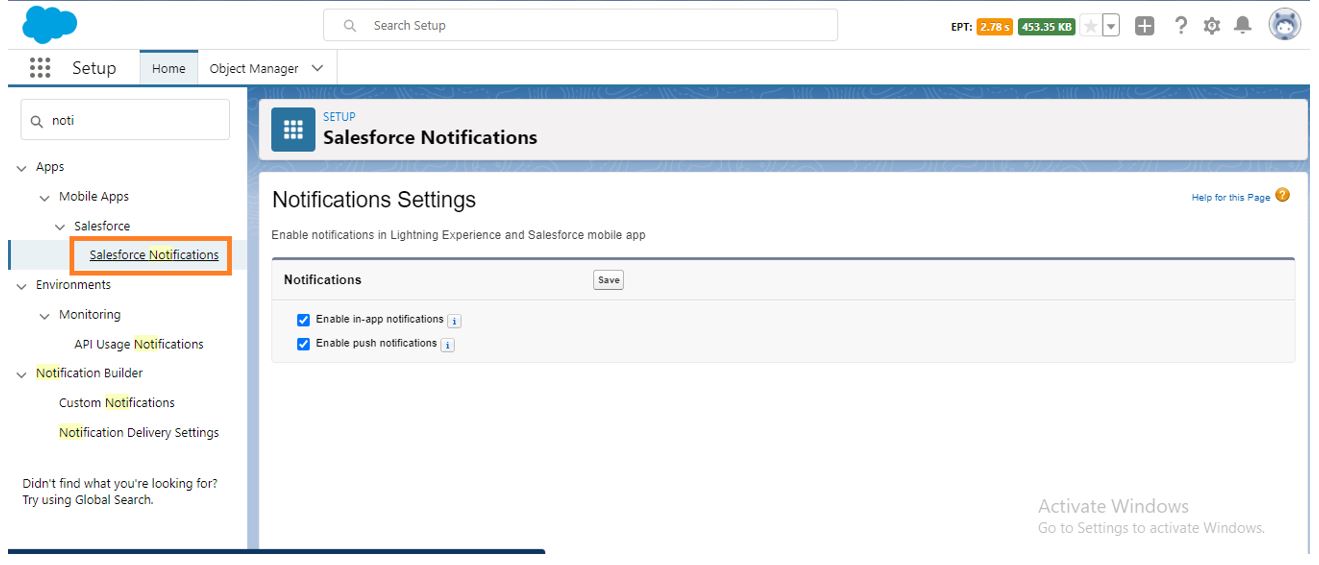Screen dimensions: 1319x565
Task: Open the App Launcher grid icon
Action: click(x=40, y=68)
